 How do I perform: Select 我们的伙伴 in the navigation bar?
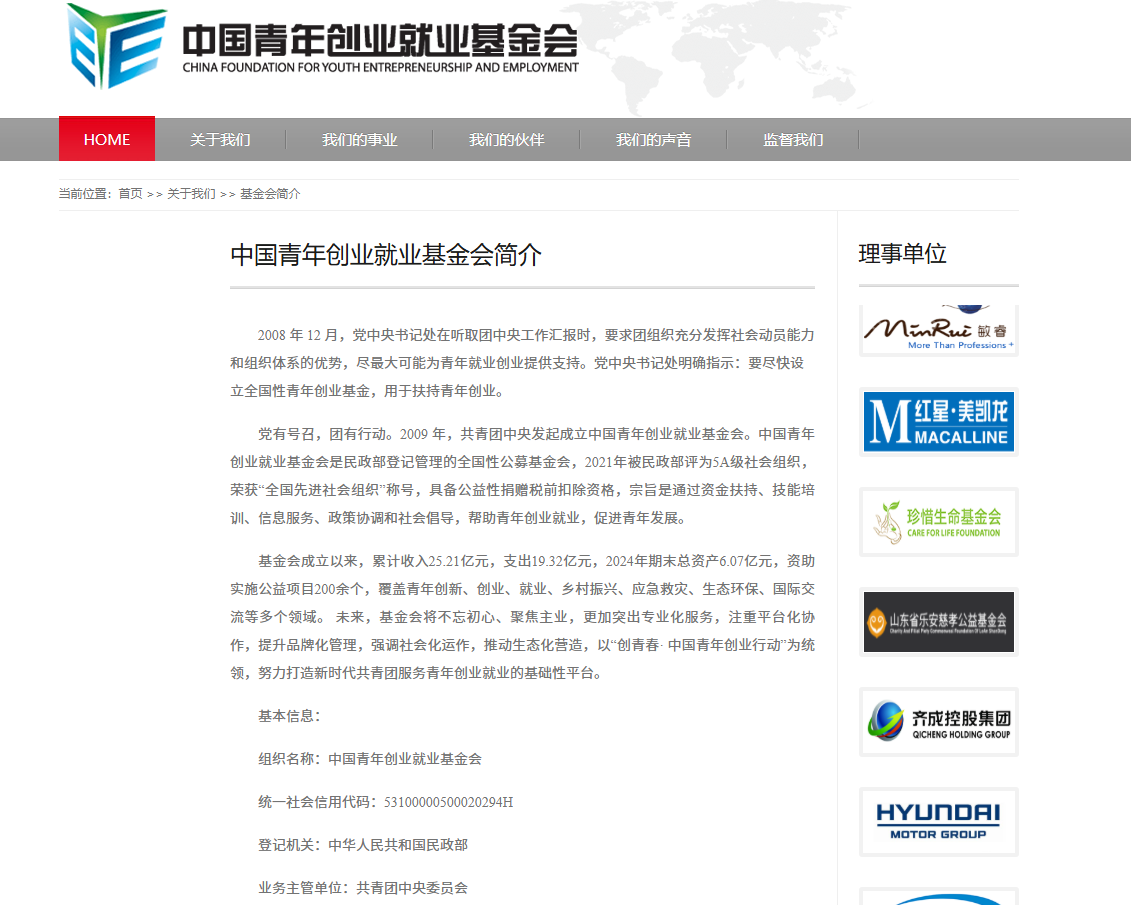pyautogui.click(x=506, y=139)
